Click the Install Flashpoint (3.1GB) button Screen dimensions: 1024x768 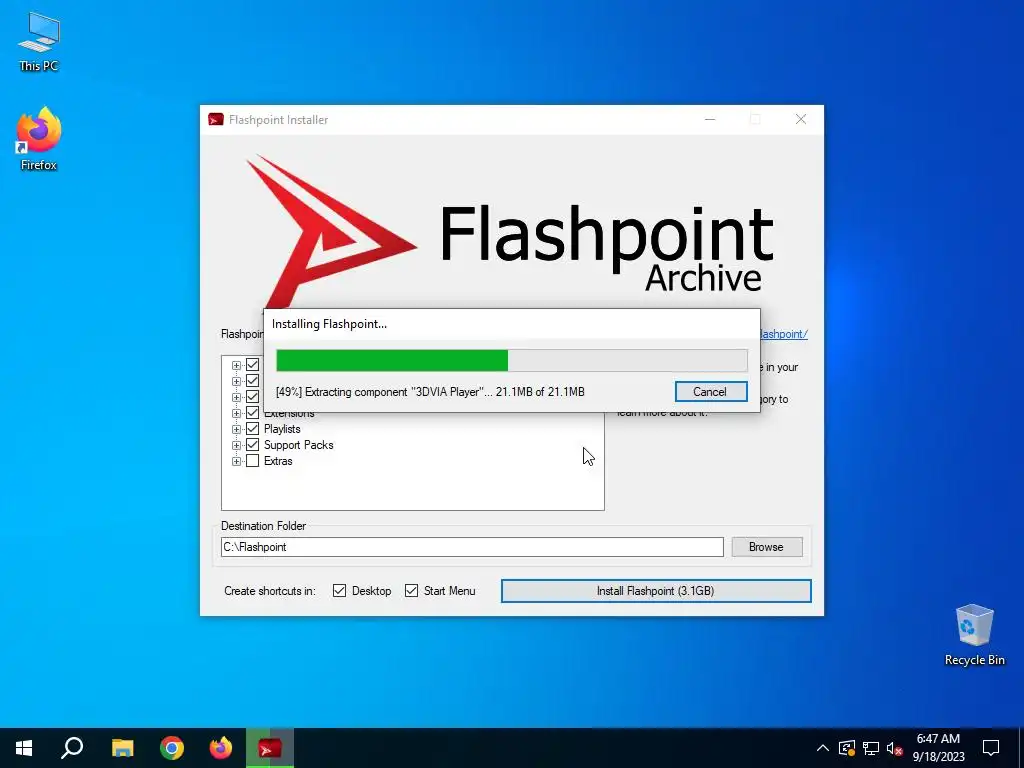point(656,591)
